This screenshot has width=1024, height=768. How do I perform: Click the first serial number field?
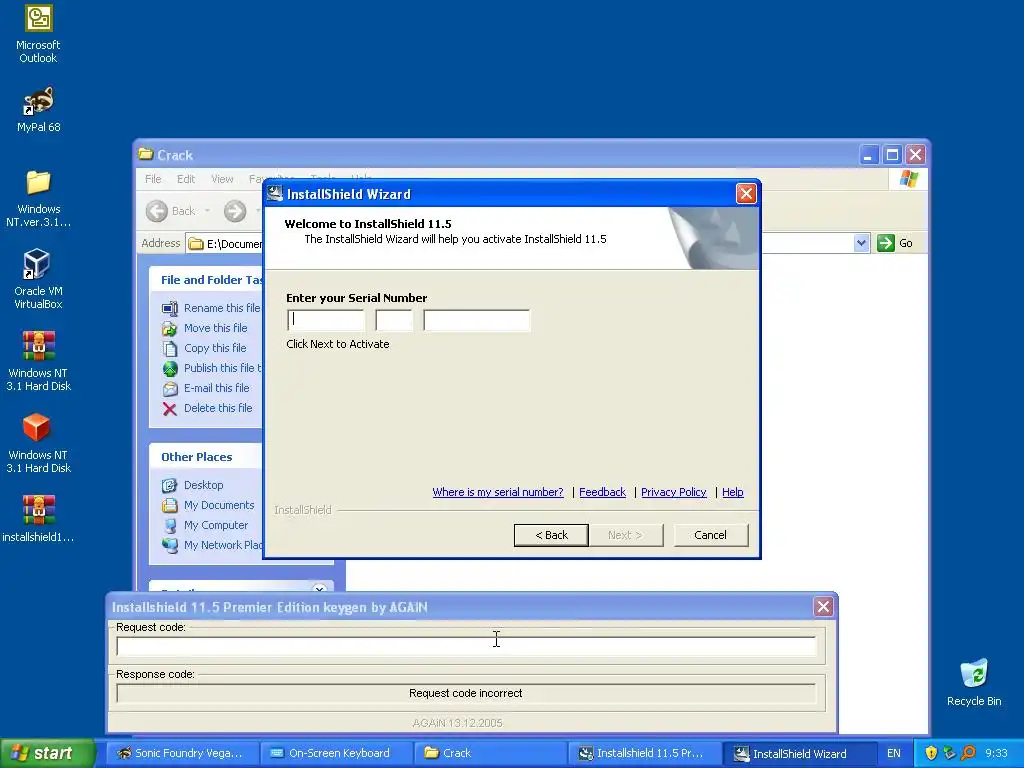327,320
